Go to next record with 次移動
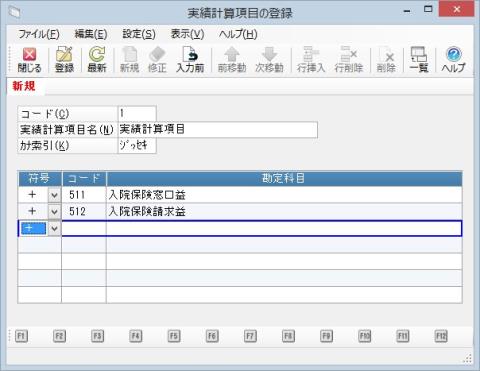Viewport: 480px width, 371px height. [x=269, y=60]
